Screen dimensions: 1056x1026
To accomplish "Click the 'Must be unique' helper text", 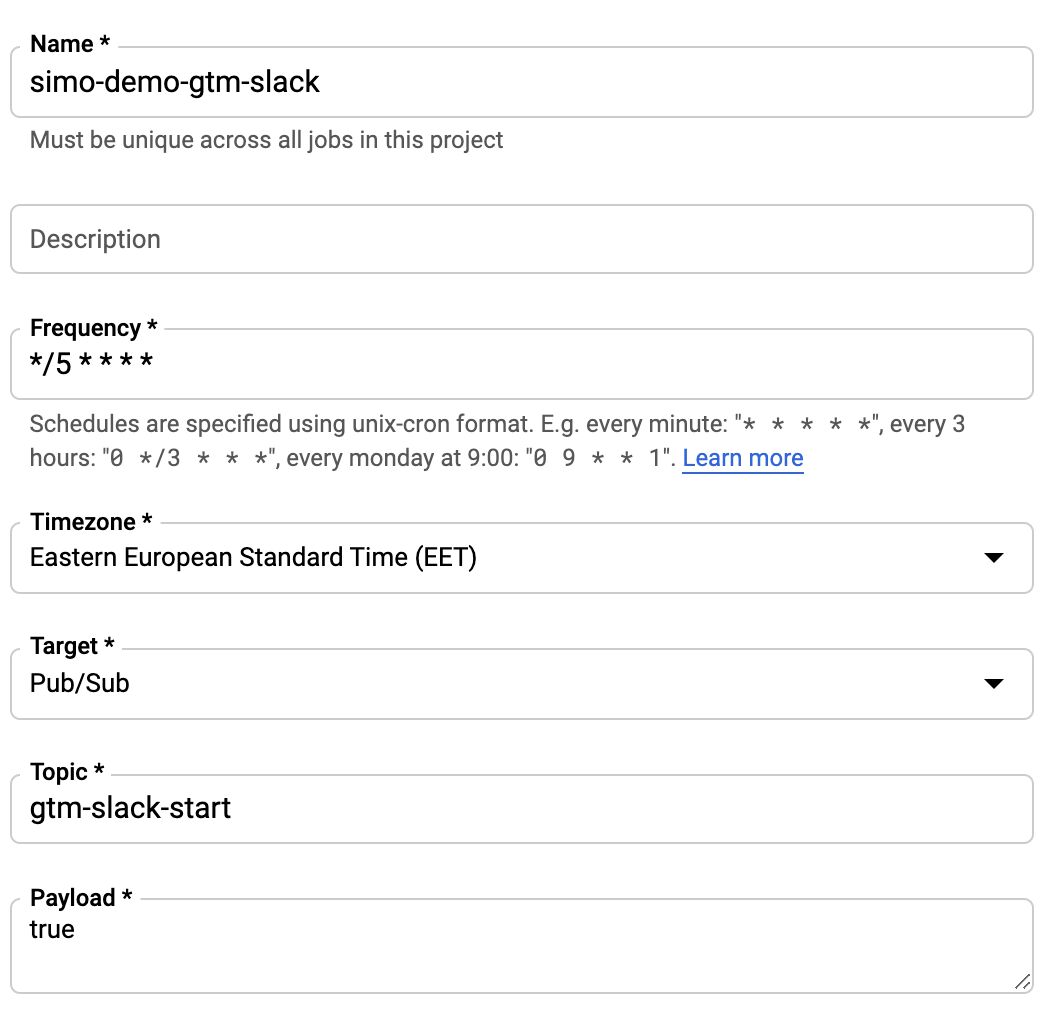I will (266, 140).
